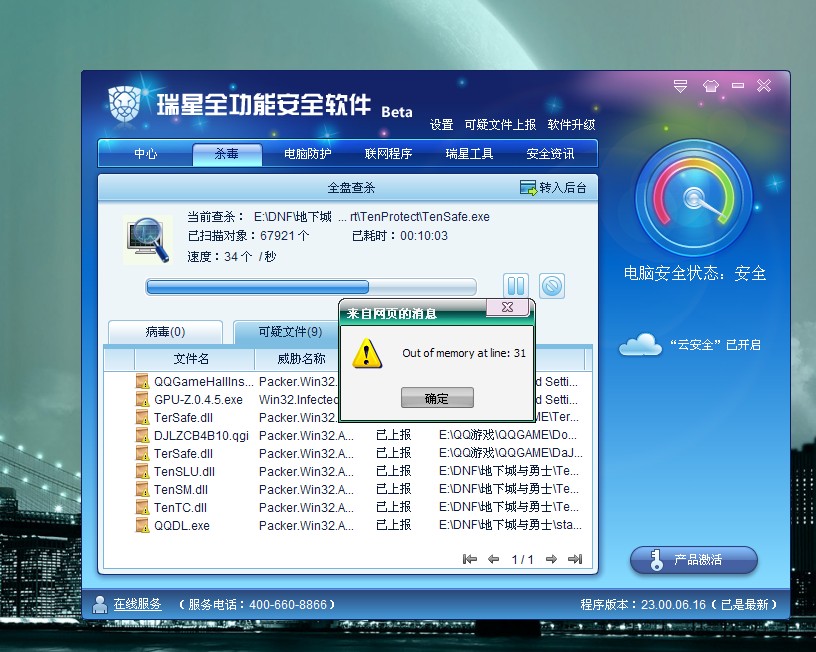Open the 电脑防护 tab
Screen dimensions: 816x652
click(x=308, y=154)
